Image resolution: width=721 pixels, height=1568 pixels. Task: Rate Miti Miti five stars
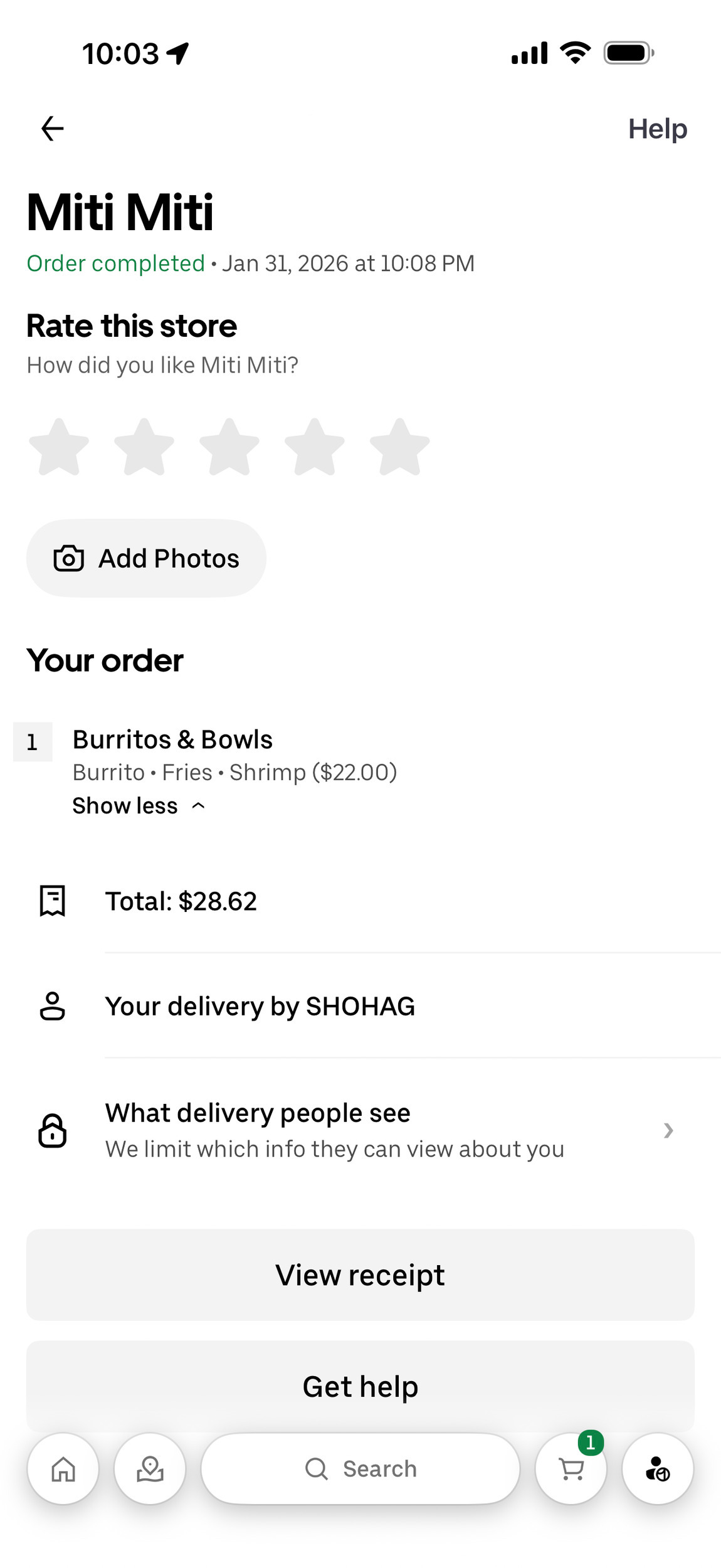tap(400, 447)
